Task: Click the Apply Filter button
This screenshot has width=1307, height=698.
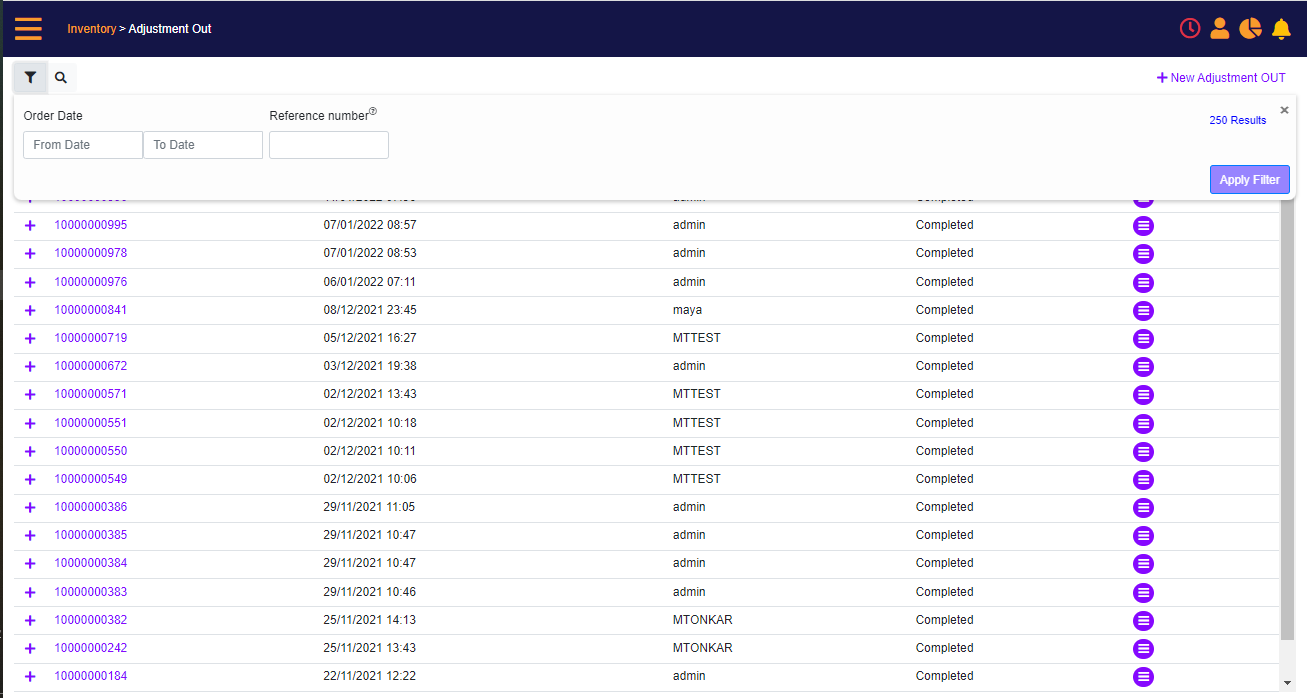Action: [1249, 179]
